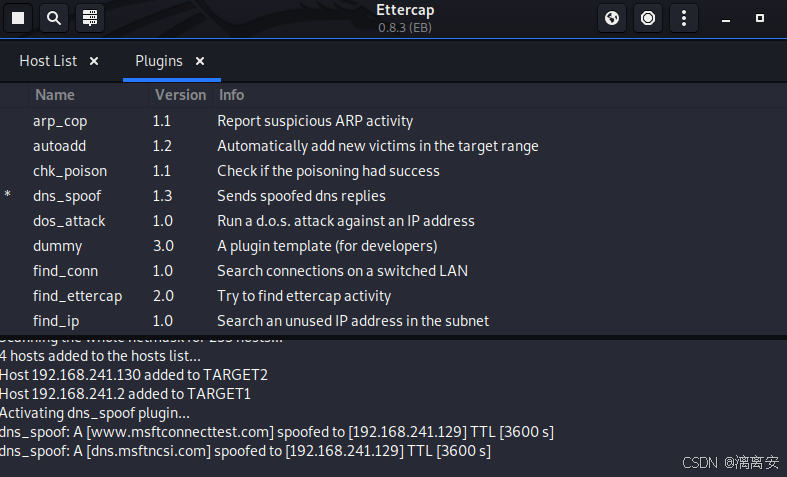The height and width of the screenshot is (477, 787).
Task: Select the dns_spoof plugin
Action: (394, 196)
